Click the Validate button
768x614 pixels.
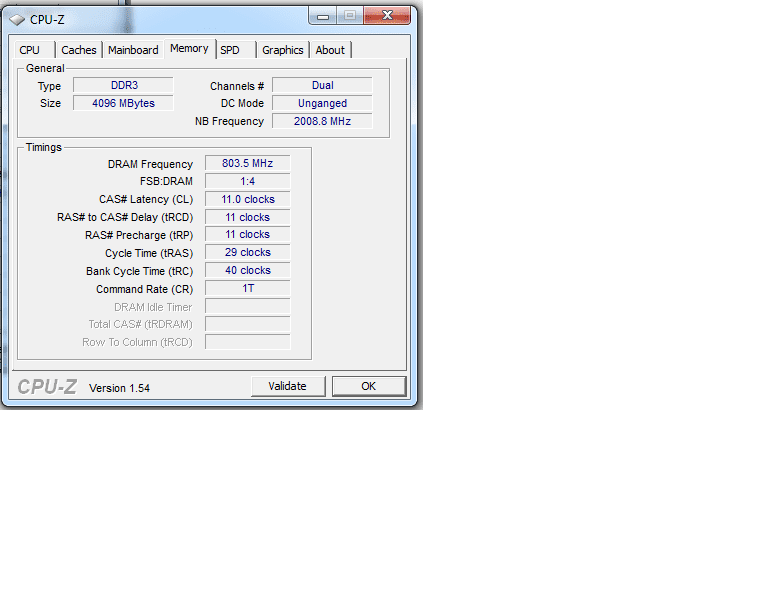tap(288, 386)
